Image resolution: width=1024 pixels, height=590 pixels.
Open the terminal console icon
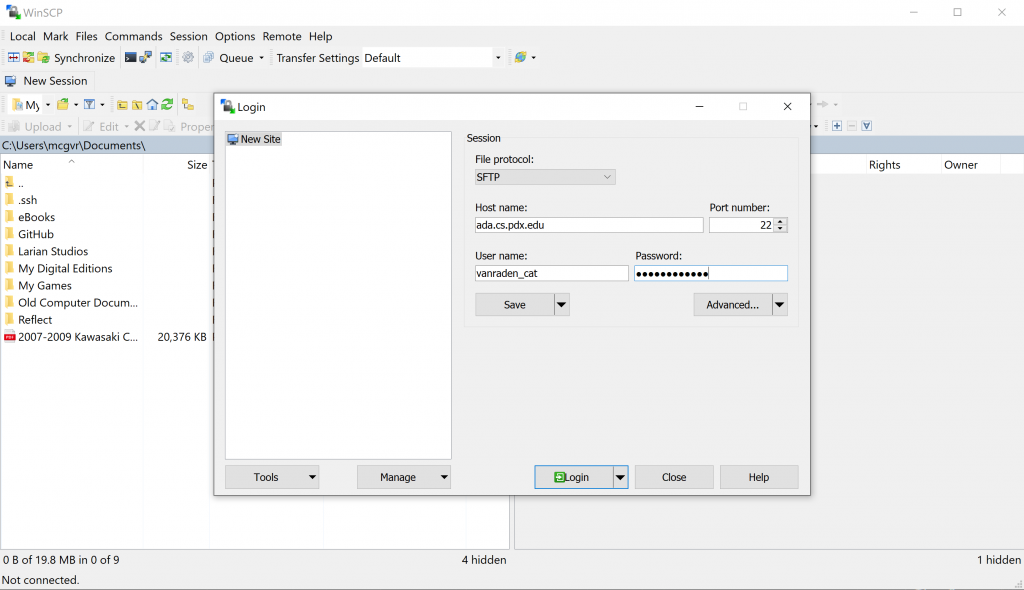tap(131, 57)
